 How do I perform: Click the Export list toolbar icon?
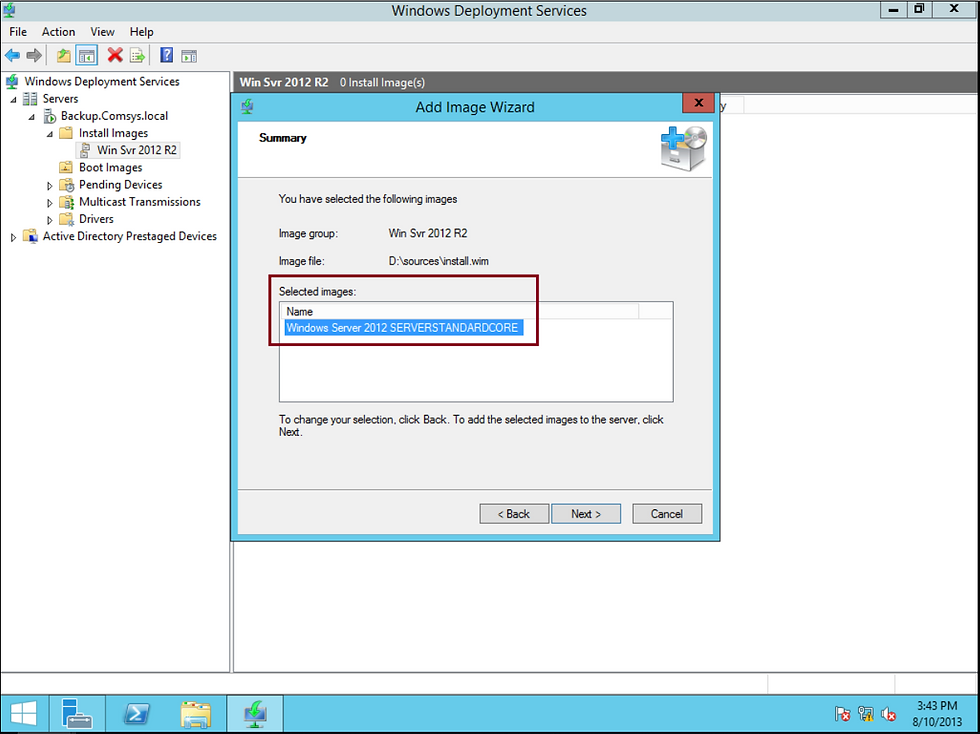(138, 56)
